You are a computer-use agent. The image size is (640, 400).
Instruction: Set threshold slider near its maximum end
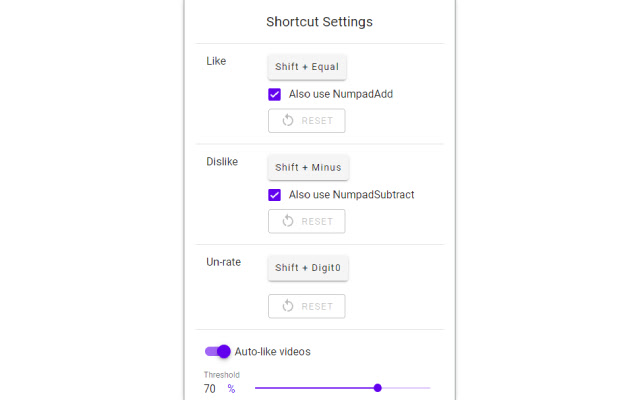(427, 388)
